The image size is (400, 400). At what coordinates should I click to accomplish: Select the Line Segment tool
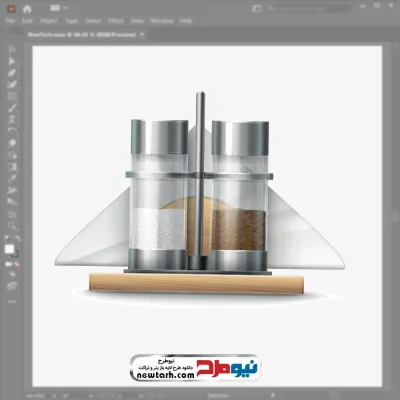pyautogui.click(x=12, y=108)
